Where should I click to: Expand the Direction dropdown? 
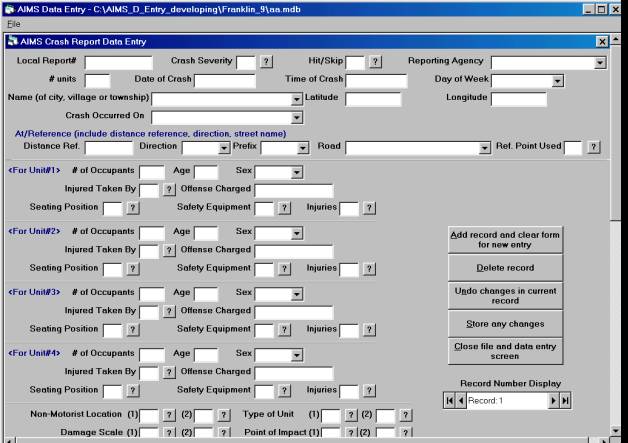point(224,148)
